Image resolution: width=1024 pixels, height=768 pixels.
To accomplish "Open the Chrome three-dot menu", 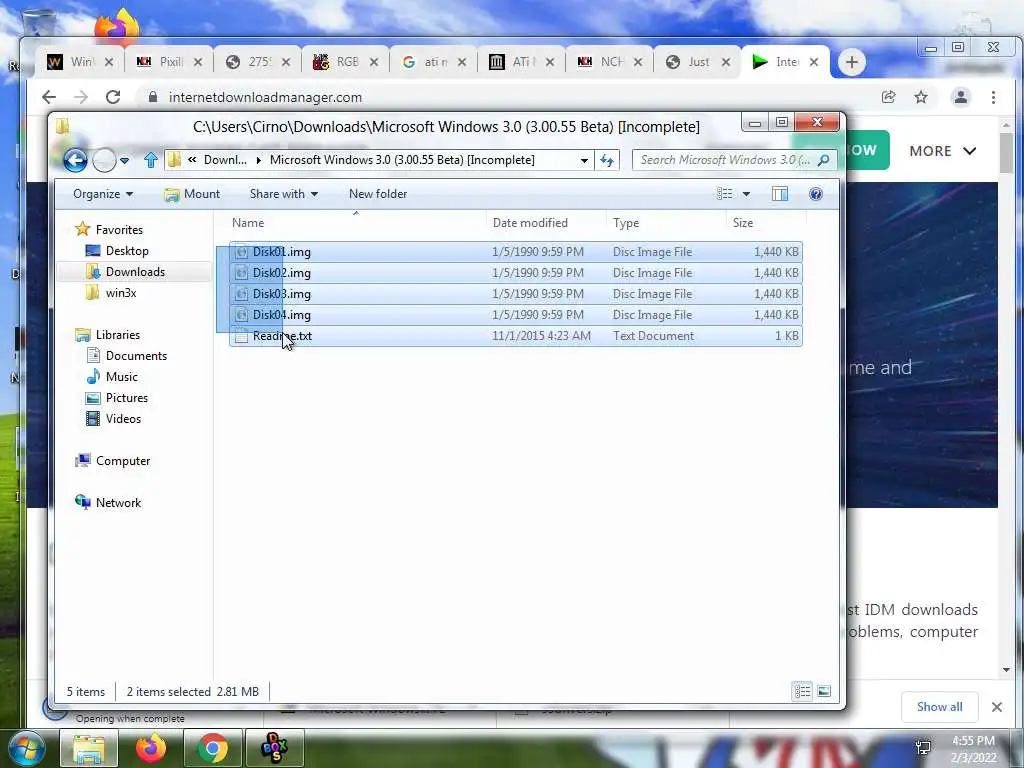I will click(x=993, y=97).
